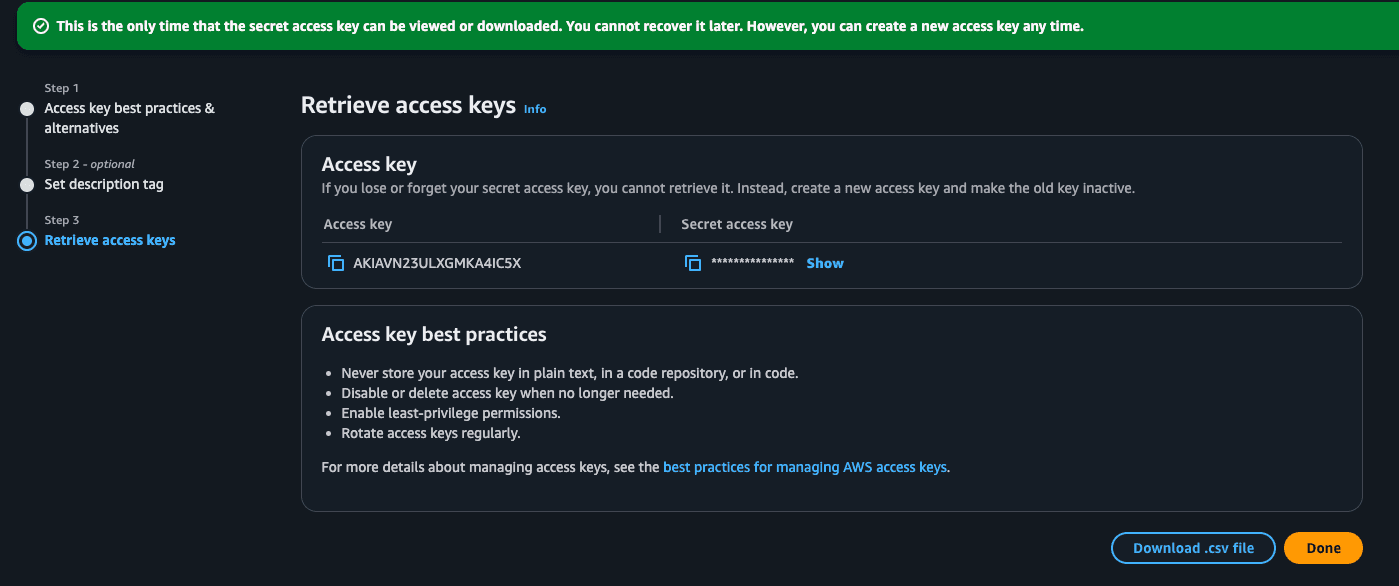Click the AKIAVN23ULXGMKA4IC5X key value

click(x=437, y=263)
